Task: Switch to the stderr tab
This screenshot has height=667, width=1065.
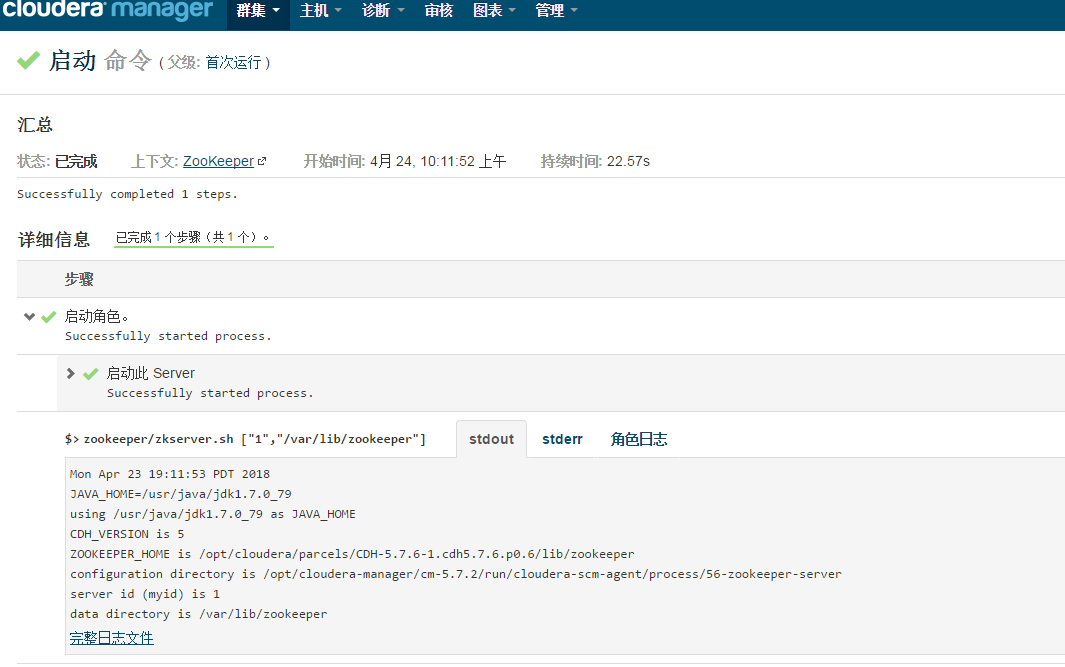Action: (x=562, y=439)
